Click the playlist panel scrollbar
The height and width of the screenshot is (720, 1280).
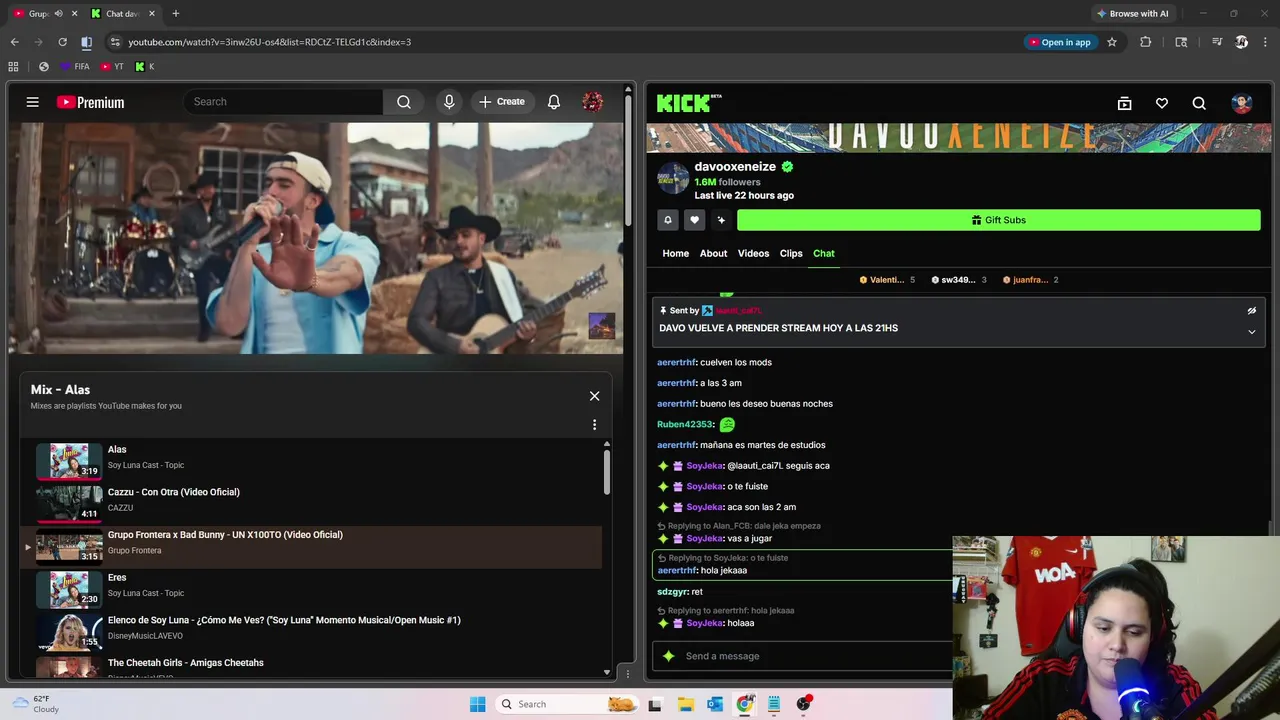pos(607,472)
